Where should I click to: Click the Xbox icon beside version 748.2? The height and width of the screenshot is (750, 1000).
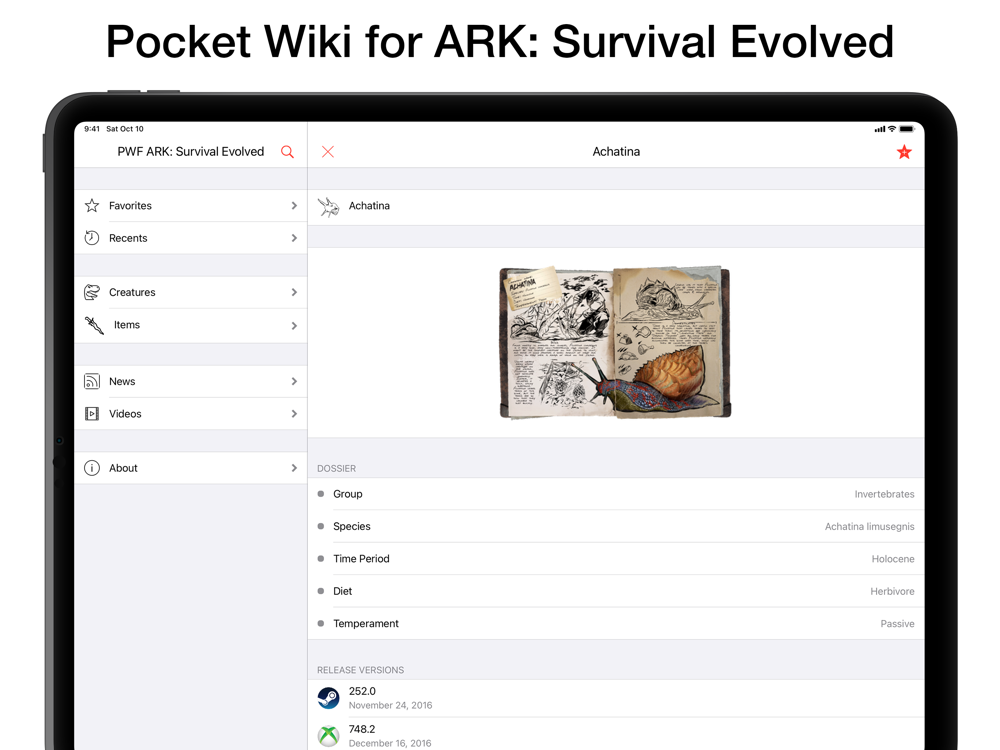[328, 736]
